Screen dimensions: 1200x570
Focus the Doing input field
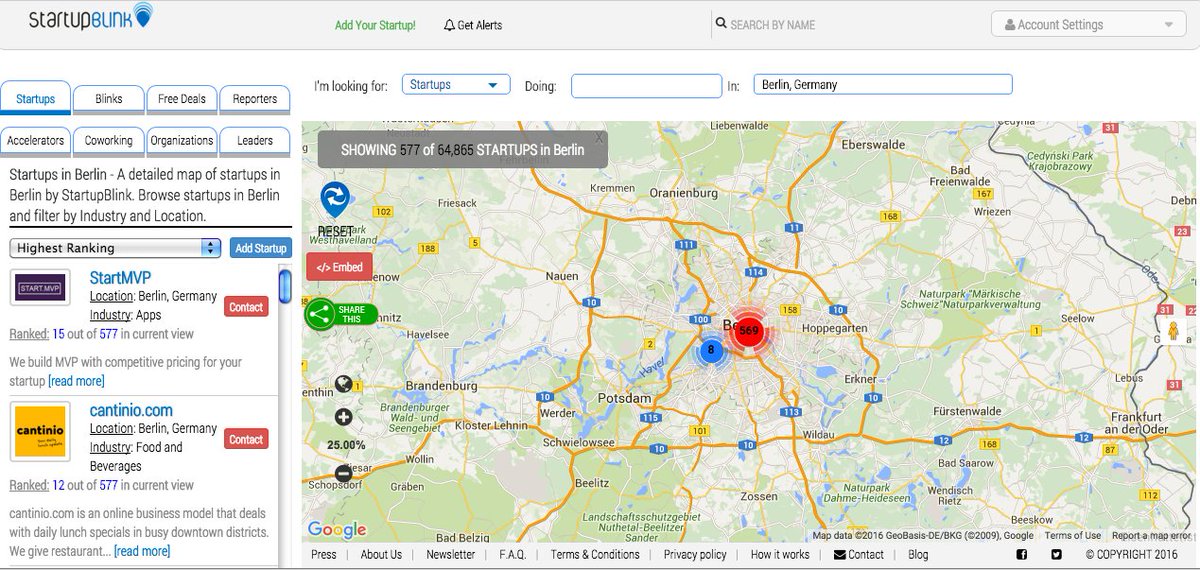point(646,86)
